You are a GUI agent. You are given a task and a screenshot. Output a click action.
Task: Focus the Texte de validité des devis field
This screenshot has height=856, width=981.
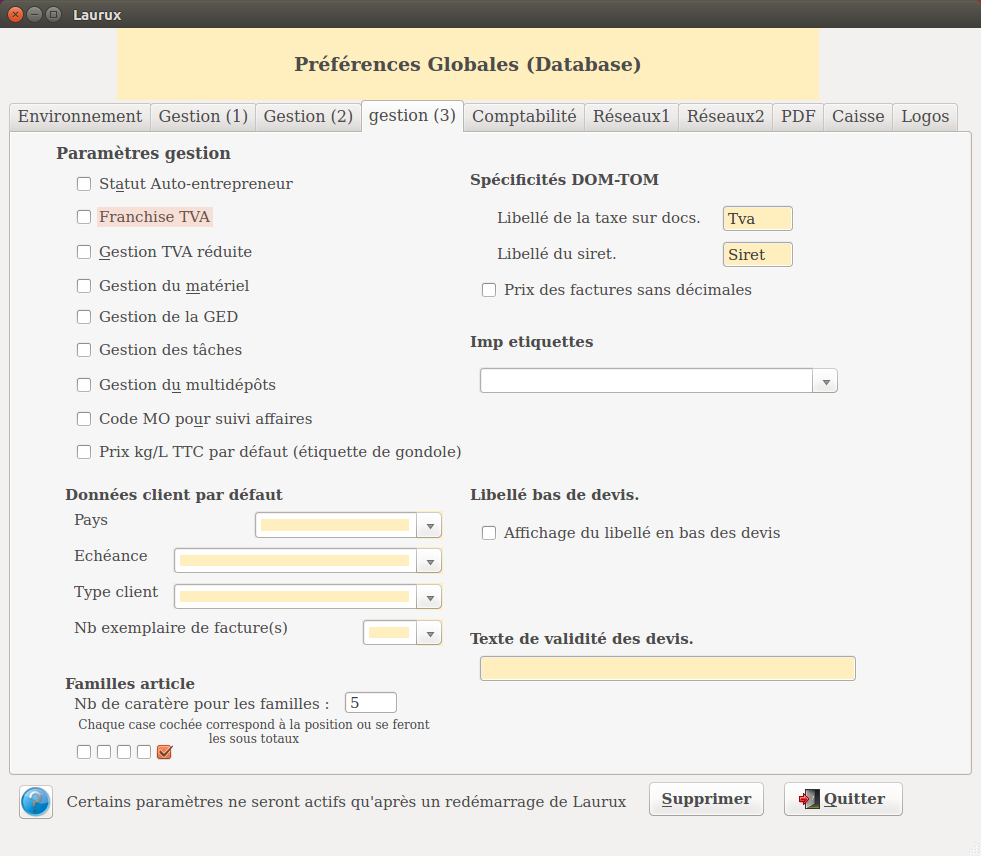pos(668,669)
